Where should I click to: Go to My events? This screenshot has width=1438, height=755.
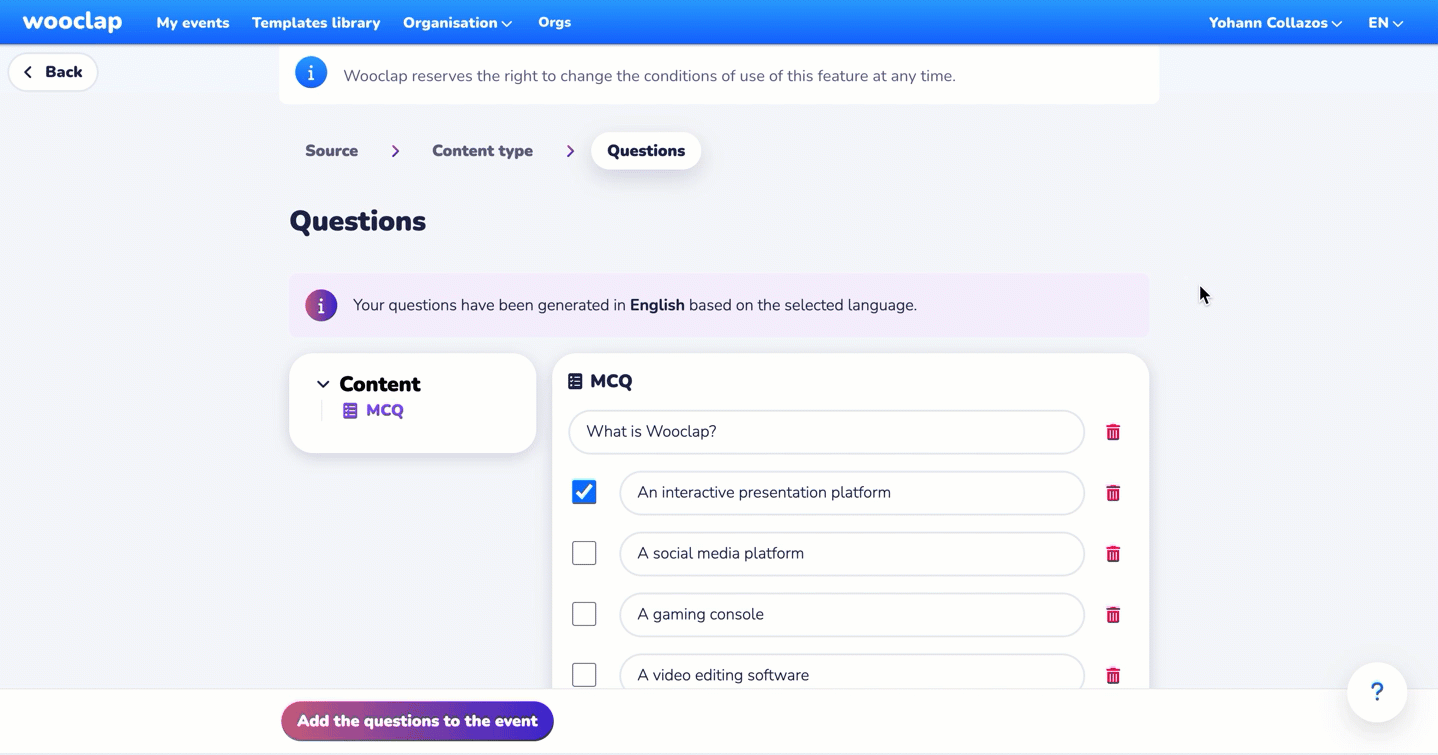pyautogui.click(x=193, y=23)
